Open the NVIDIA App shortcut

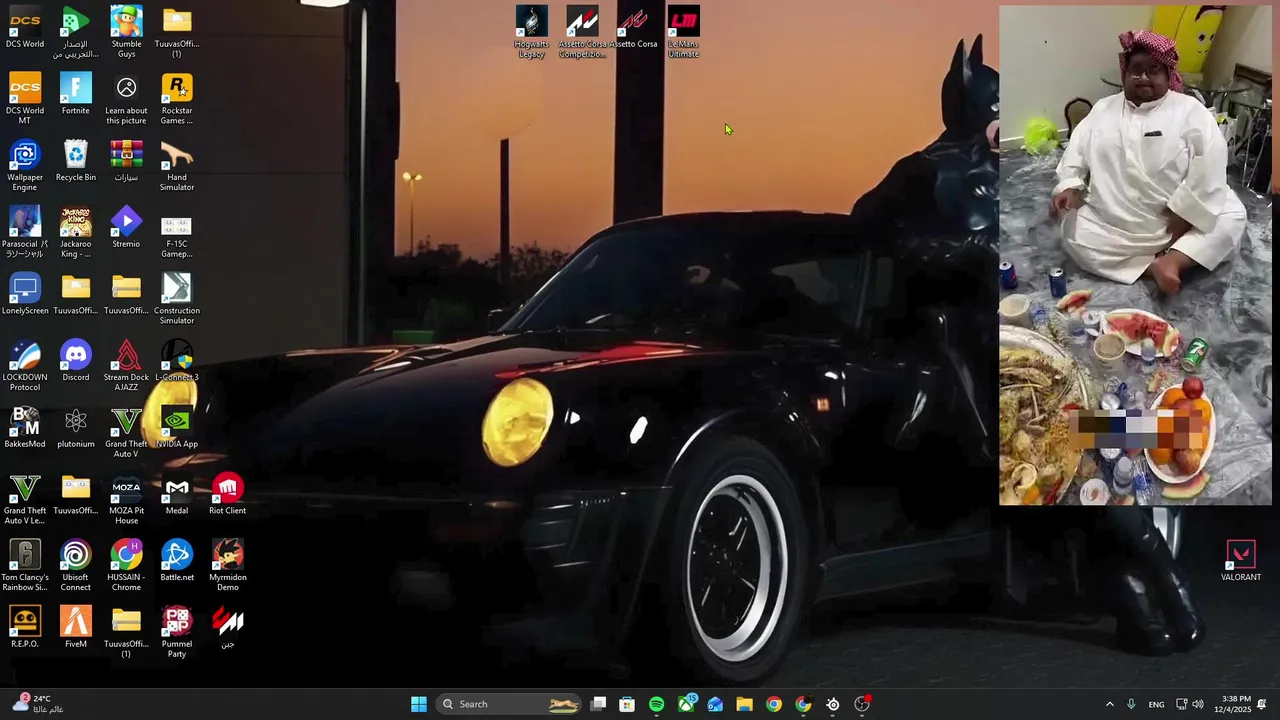click(177, 427)
